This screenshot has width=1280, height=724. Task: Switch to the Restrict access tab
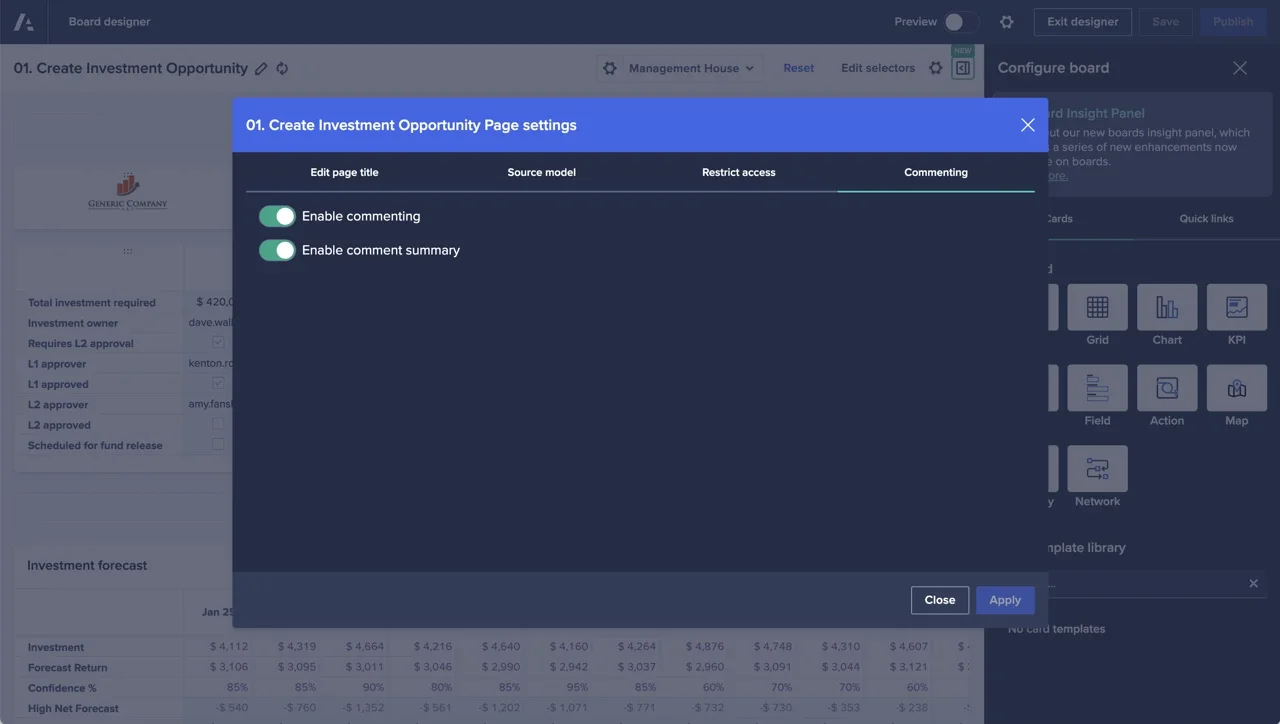(738, 172)
